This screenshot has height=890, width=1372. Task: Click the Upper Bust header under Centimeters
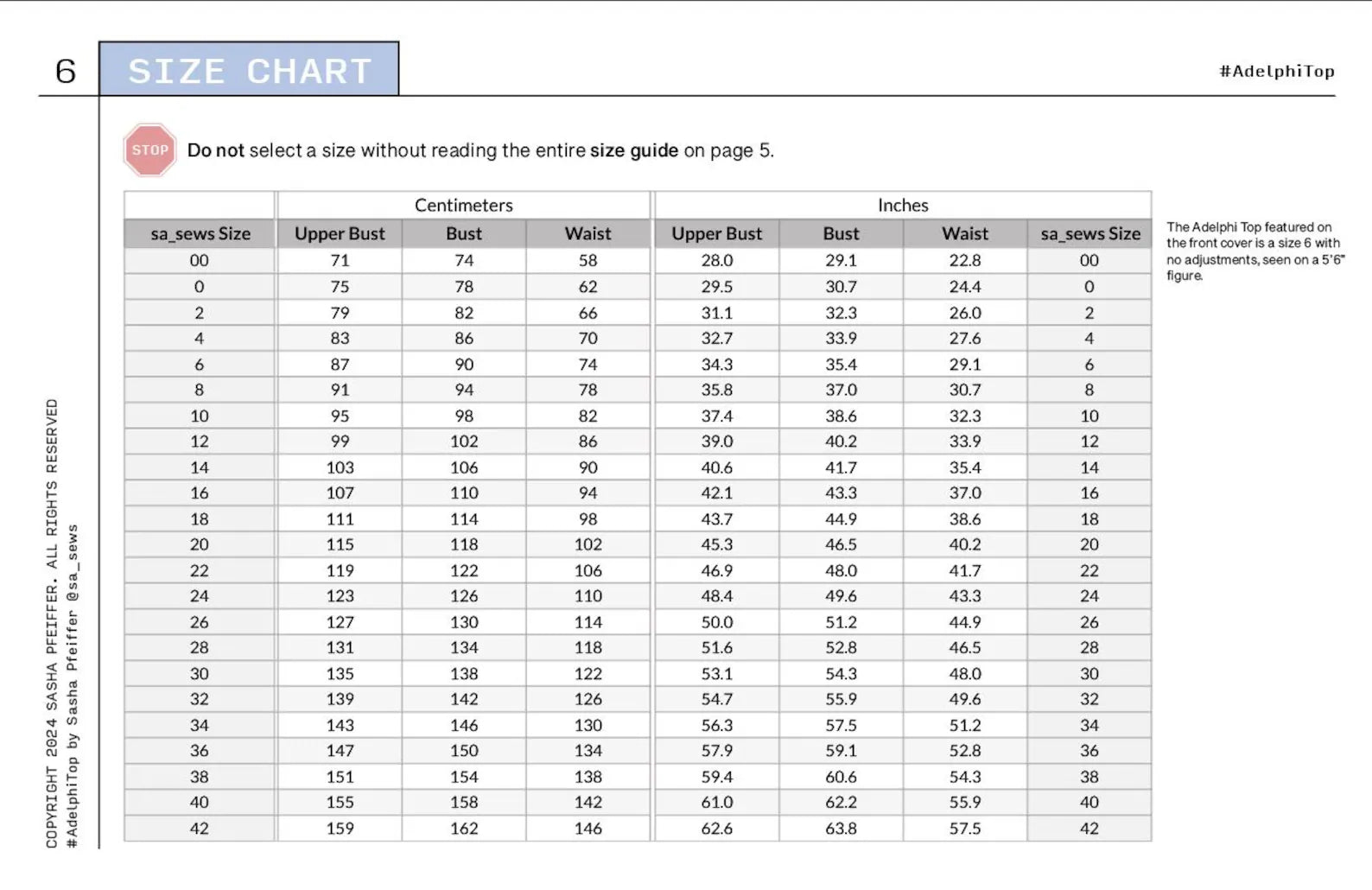pos(340,234)
